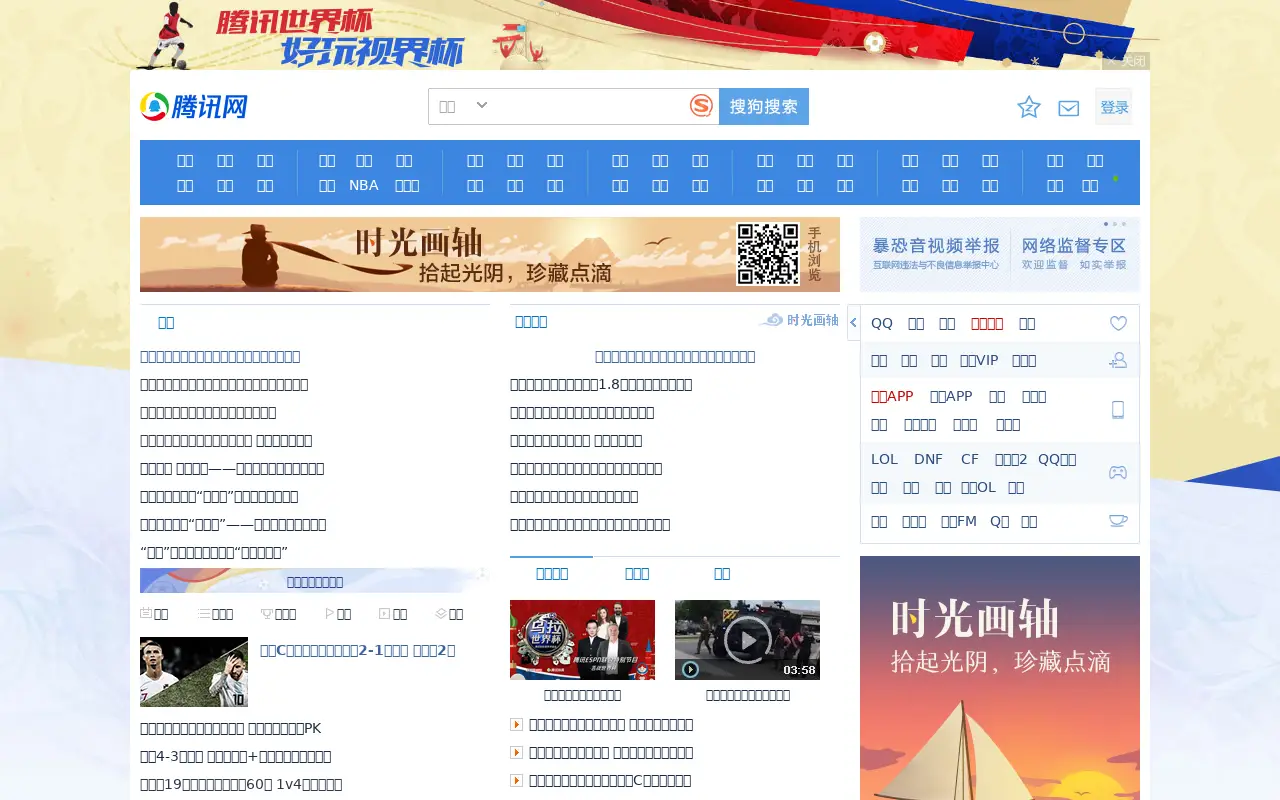Viewport: 1280px width, 800px height.
Task: Open the headline containing 4-3
Action: pos(236,756)
